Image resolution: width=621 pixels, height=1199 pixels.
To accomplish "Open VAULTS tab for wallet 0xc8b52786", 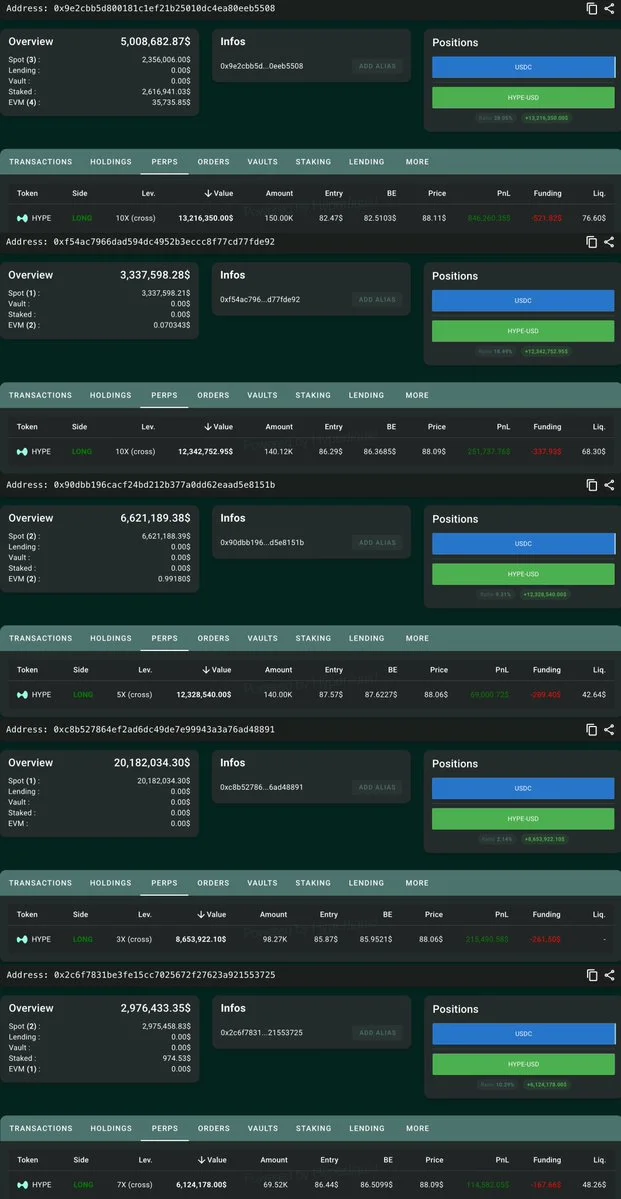I will click(262, 883).
